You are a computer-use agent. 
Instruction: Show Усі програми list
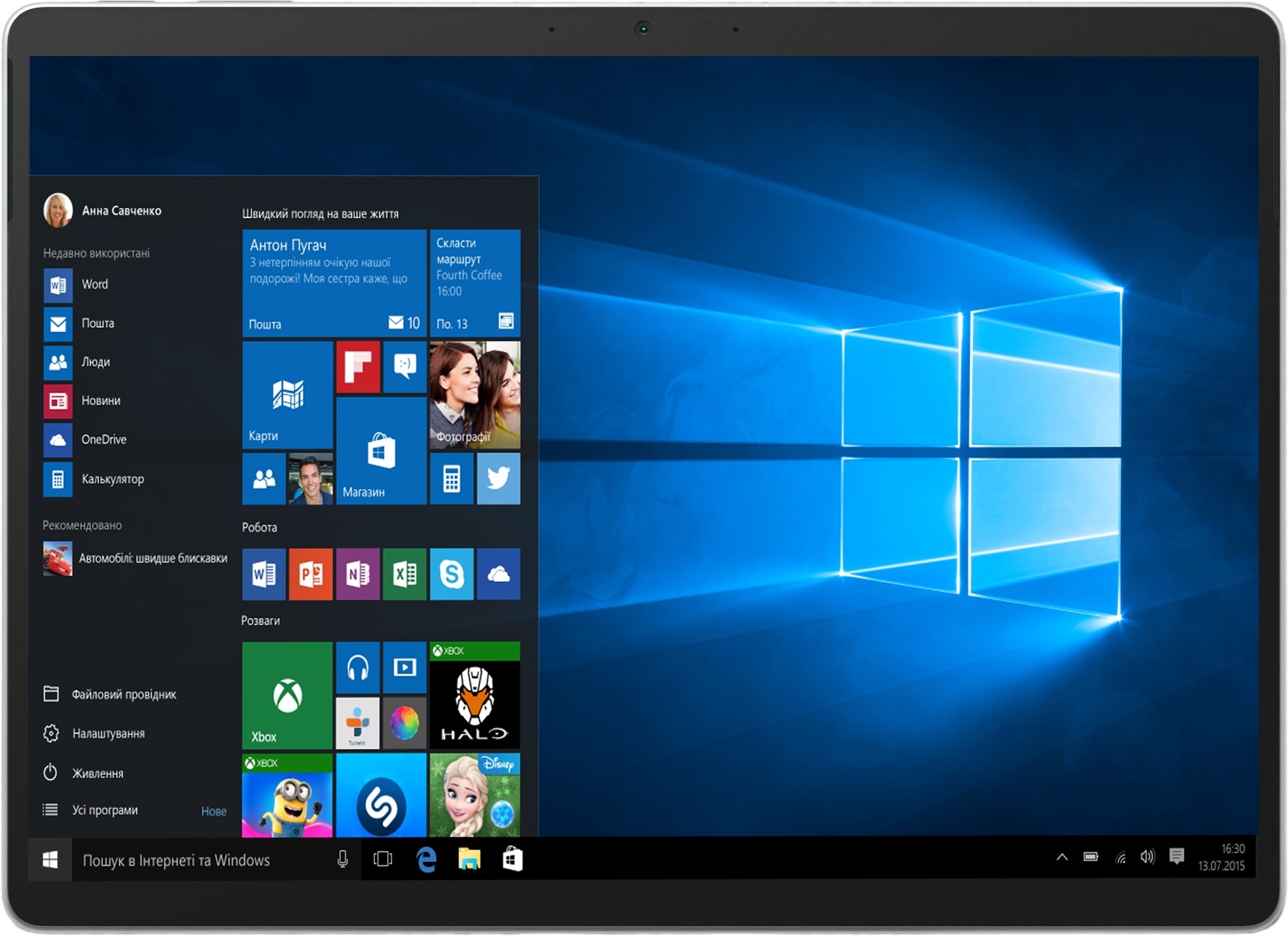coord(91,810)
